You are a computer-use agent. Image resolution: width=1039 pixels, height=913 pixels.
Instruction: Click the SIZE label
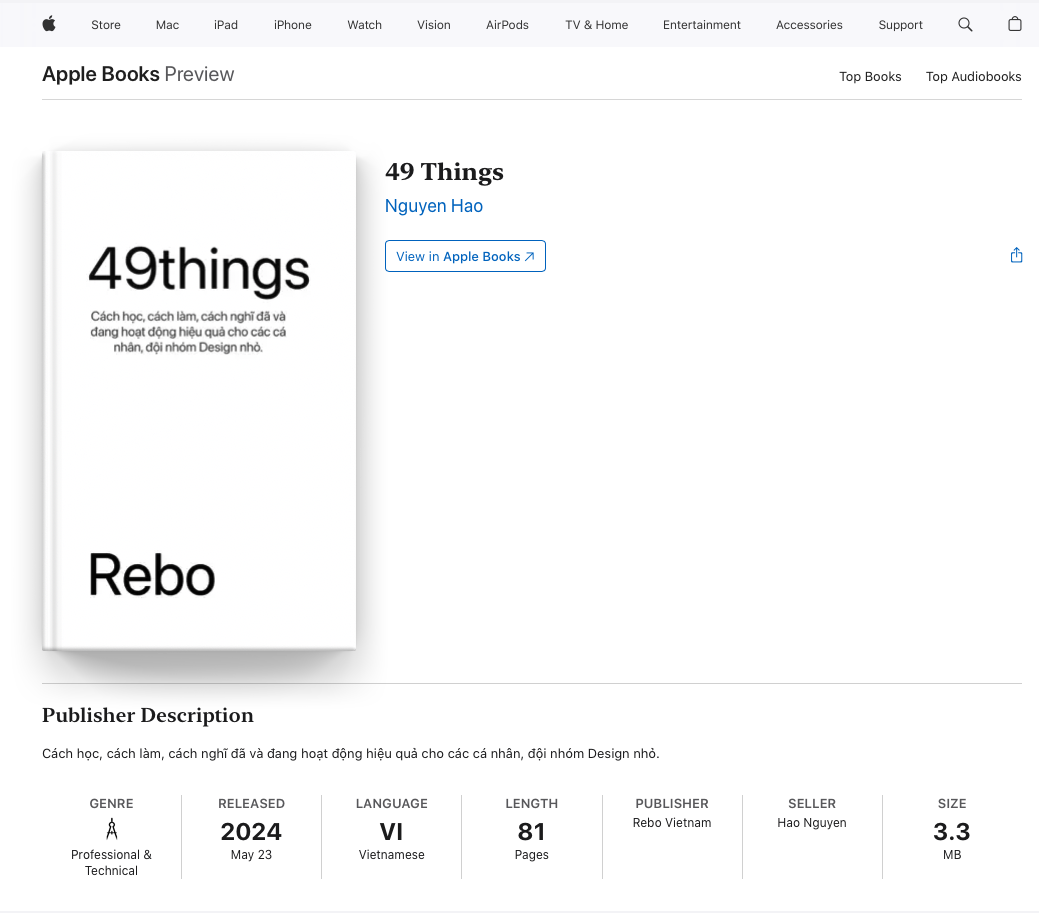[x=952, y=804]
